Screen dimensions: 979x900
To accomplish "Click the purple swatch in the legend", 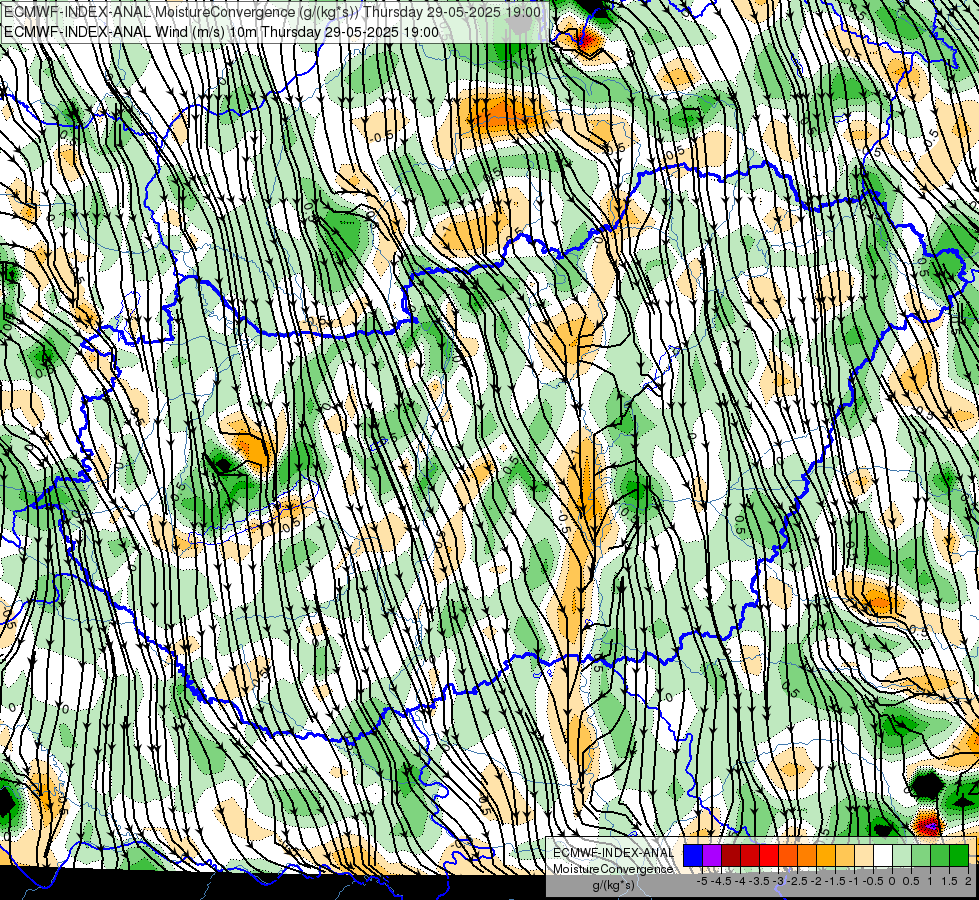I will 712,855.
